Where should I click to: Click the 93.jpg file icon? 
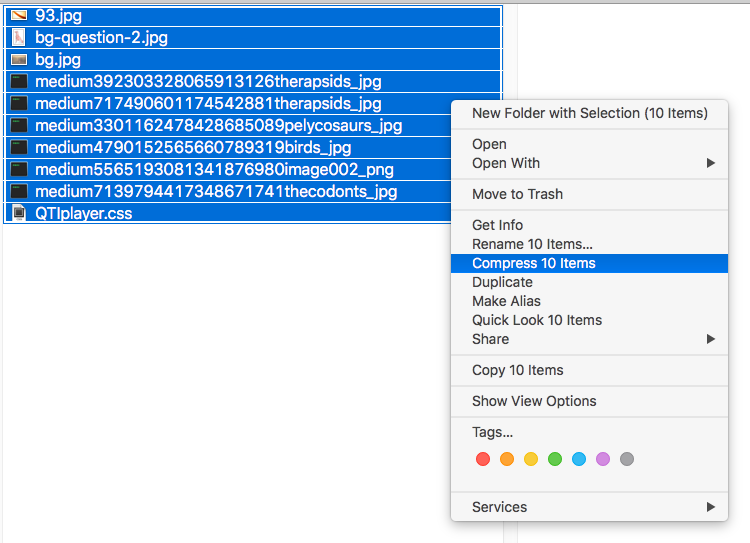[x=19, y=16]
